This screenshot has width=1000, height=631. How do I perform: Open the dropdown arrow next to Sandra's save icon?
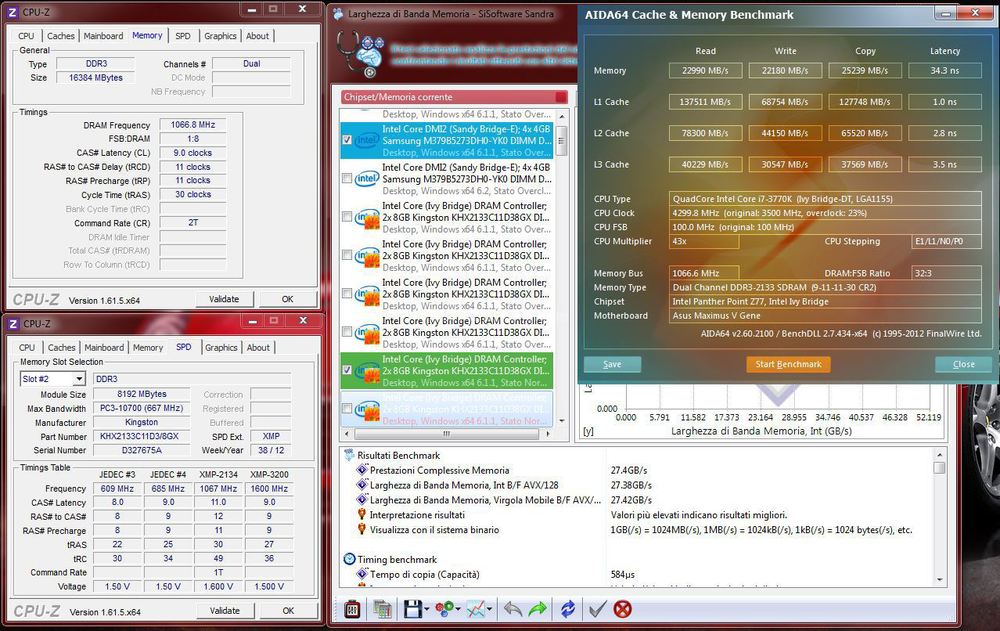[427, 609]
